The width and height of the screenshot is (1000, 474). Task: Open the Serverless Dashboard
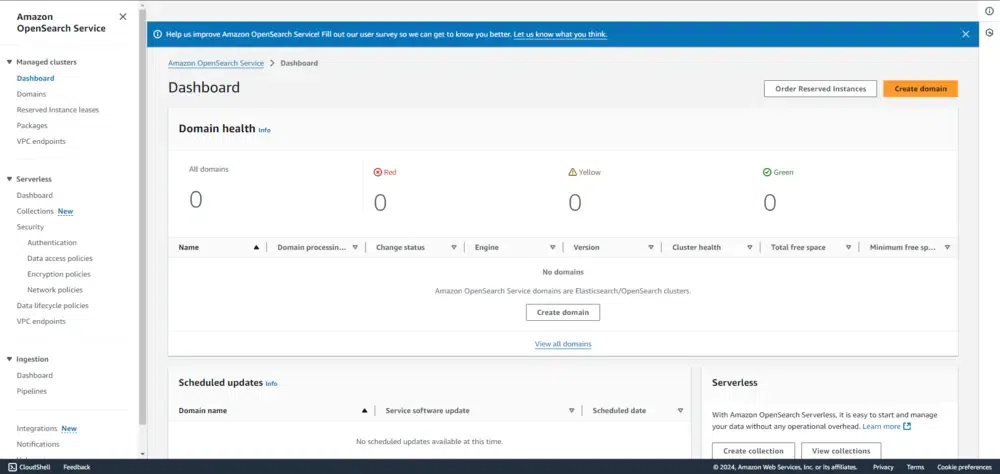(34, 195)
